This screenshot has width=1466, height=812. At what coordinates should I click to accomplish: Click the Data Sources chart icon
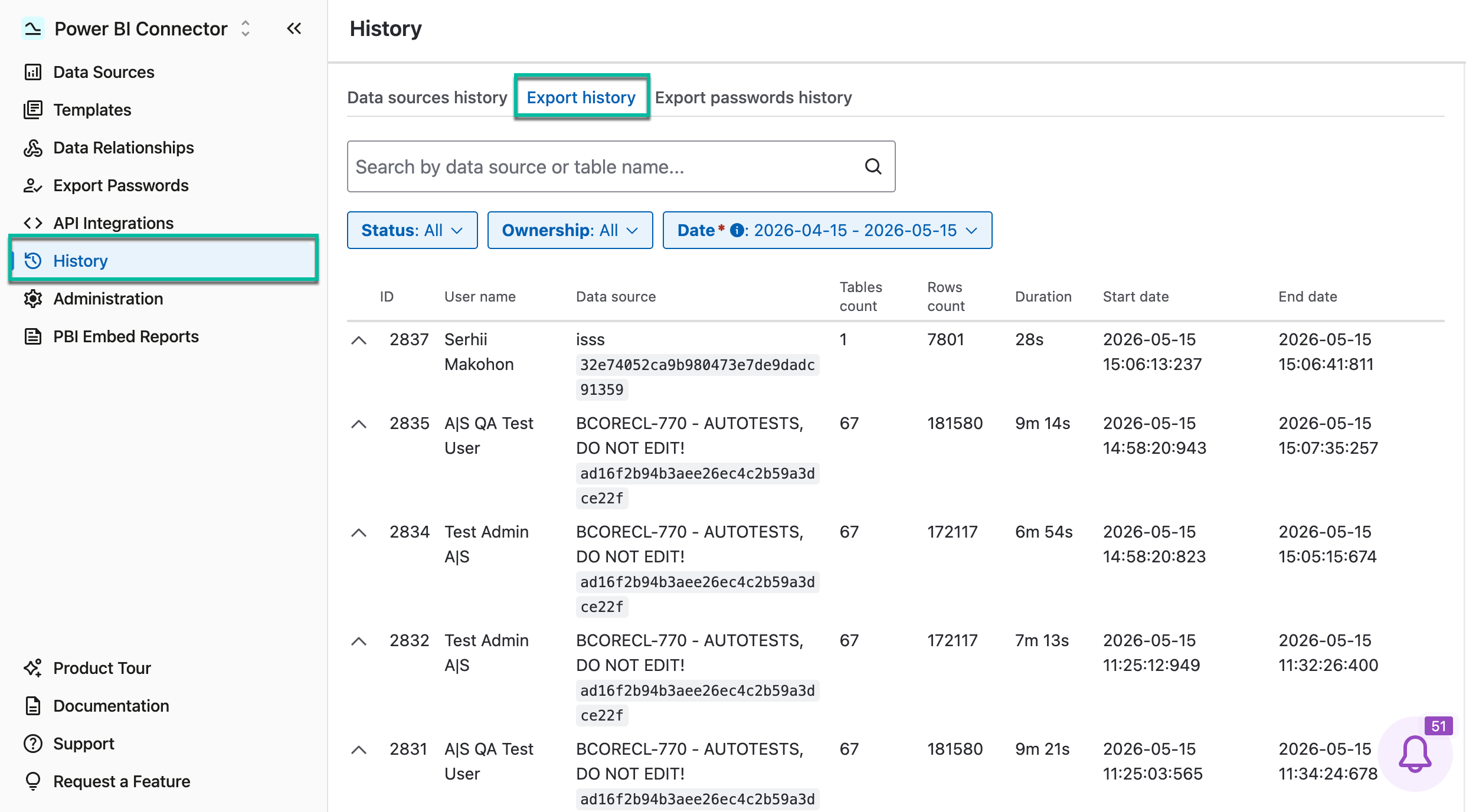33,72
